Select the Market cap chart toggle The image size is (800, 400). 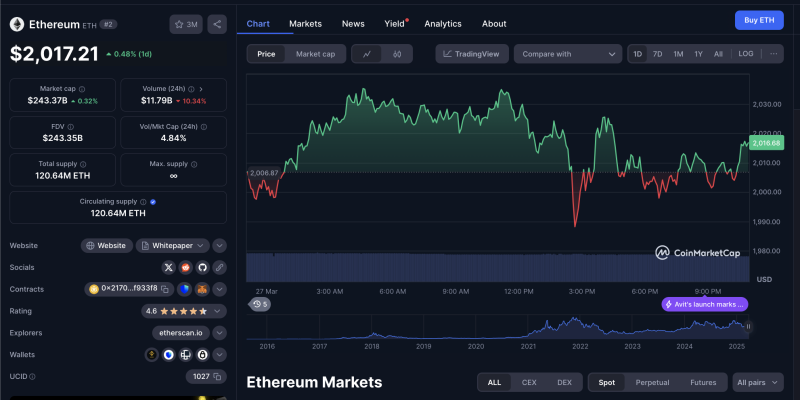pos(315,54)
